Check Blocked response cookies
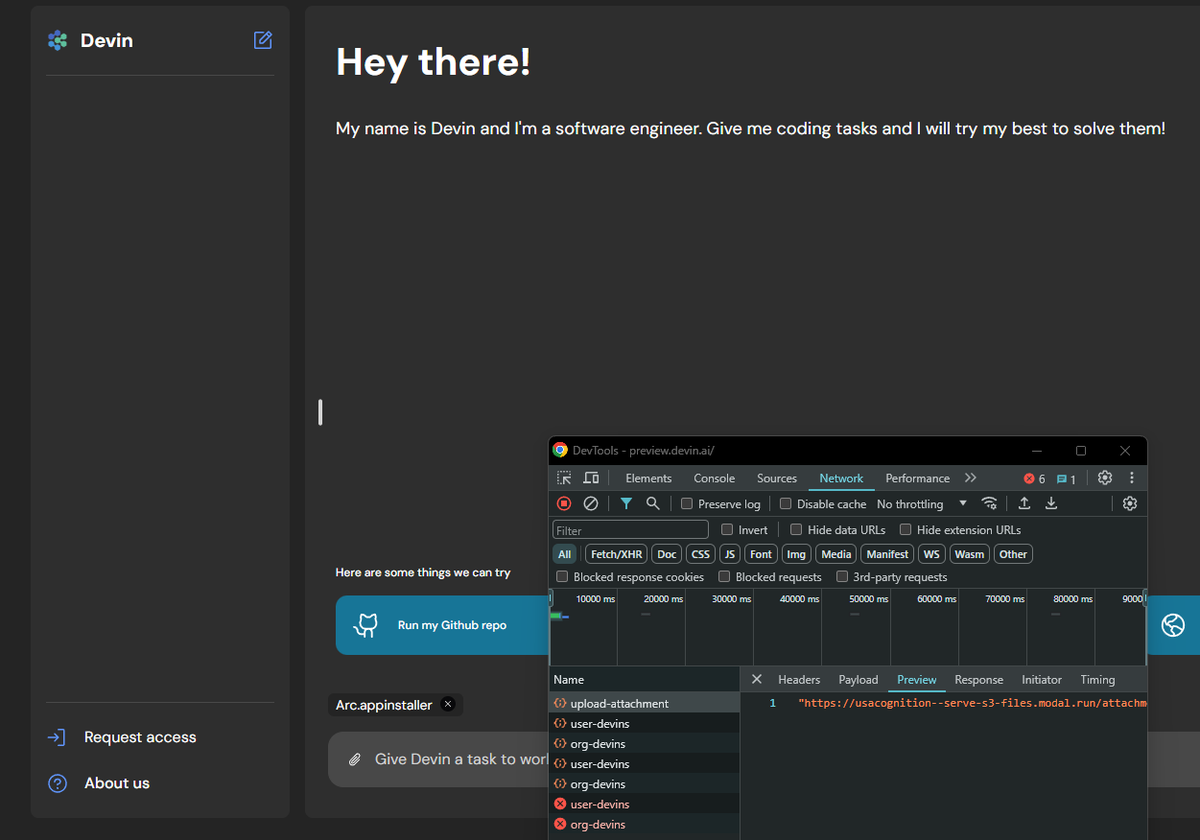This screenshot has width=1200, height=840. (563, 577)
